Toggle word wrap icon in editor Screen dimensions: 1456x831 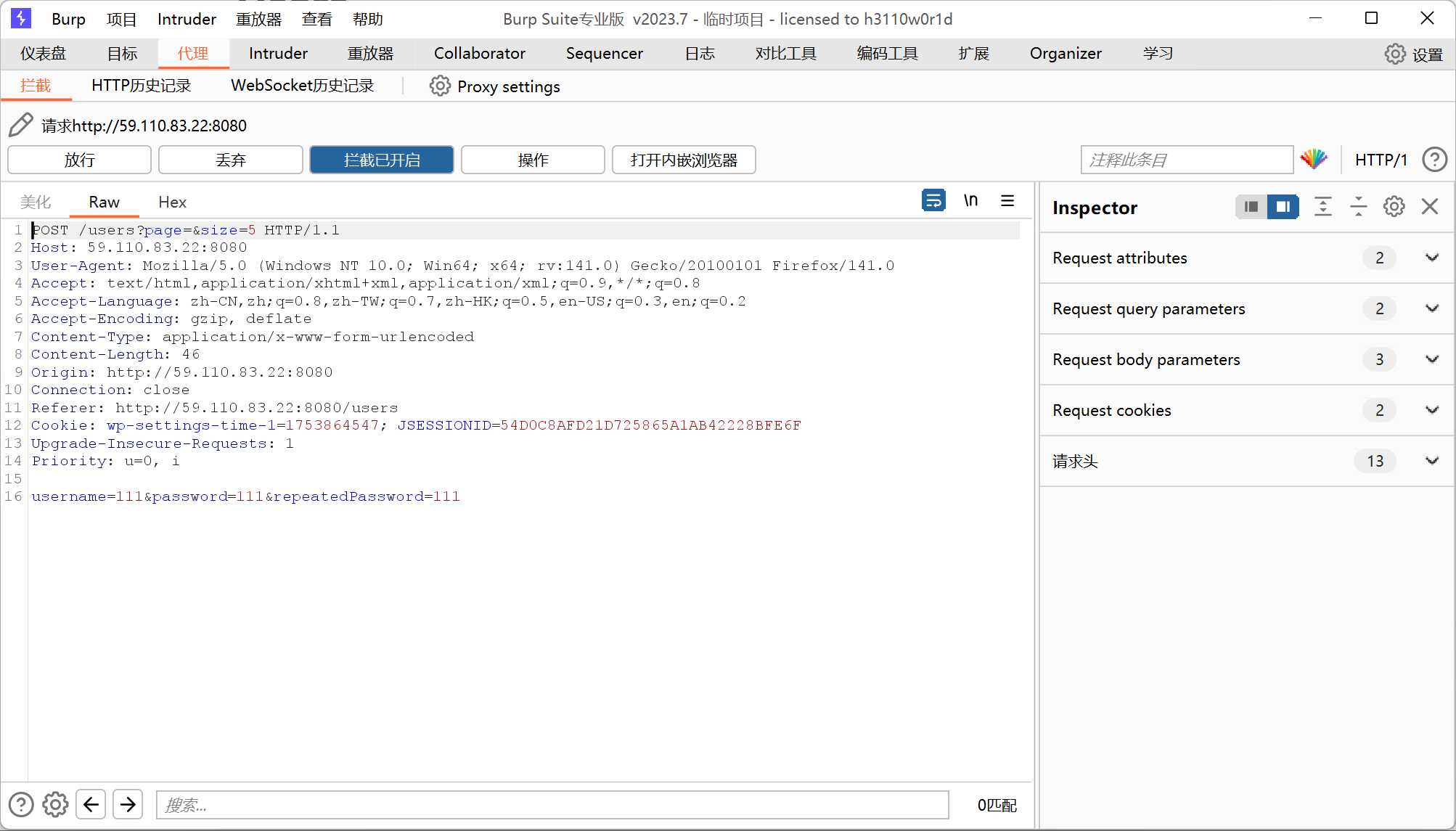(x=933, y=200)
